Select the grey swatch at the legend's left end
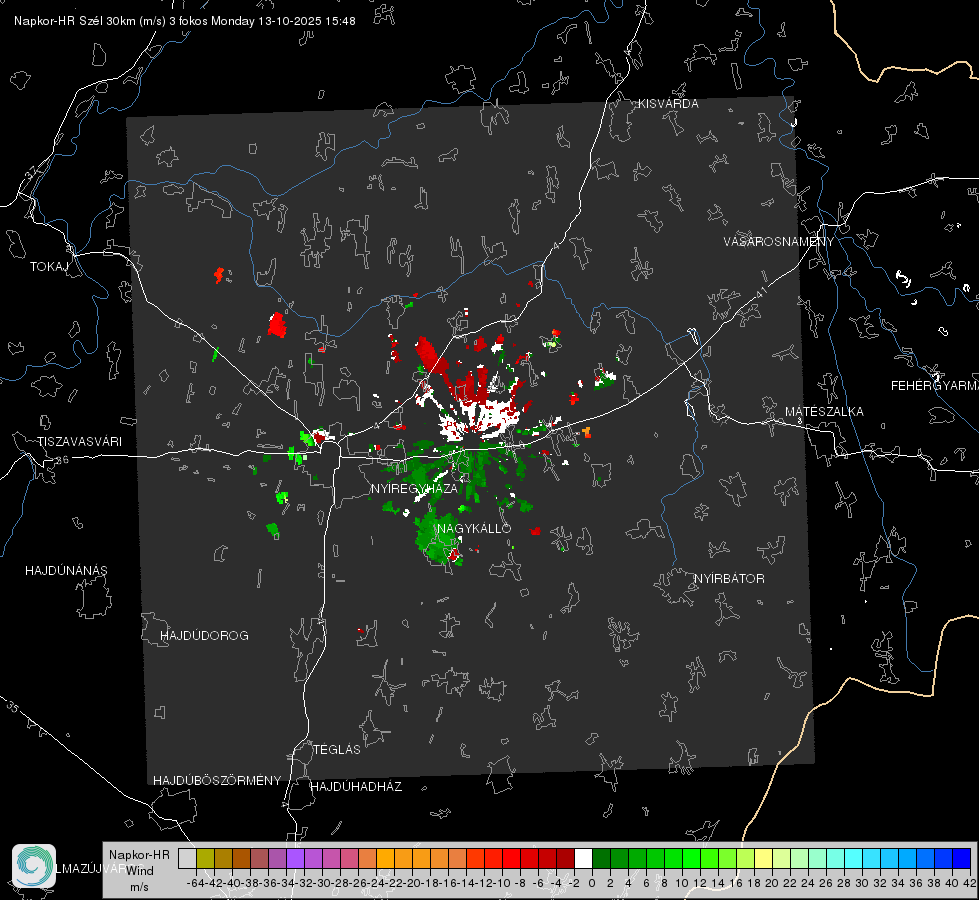Image resolution: width=979 pixels, height=900 pixels. tap(187, 858)
